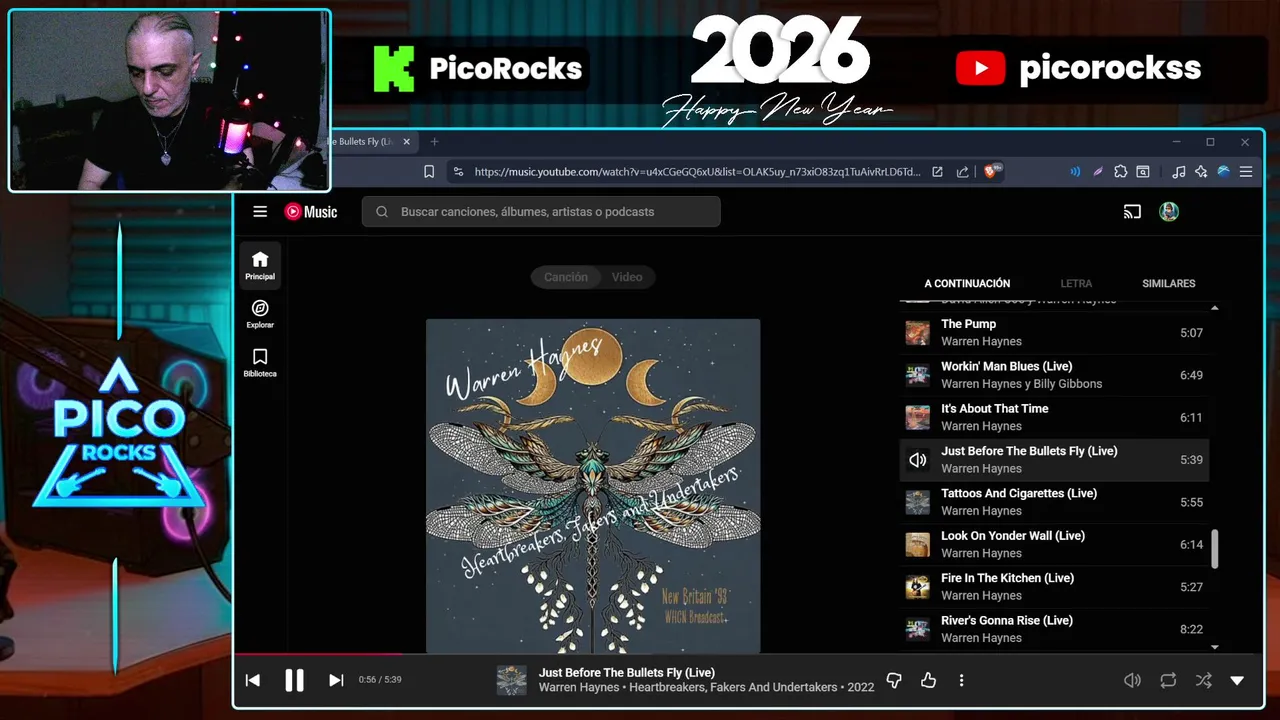Viewport: 1280px width, 720px height.
Task: Switch to Canción mode
Action: (566, 277)
